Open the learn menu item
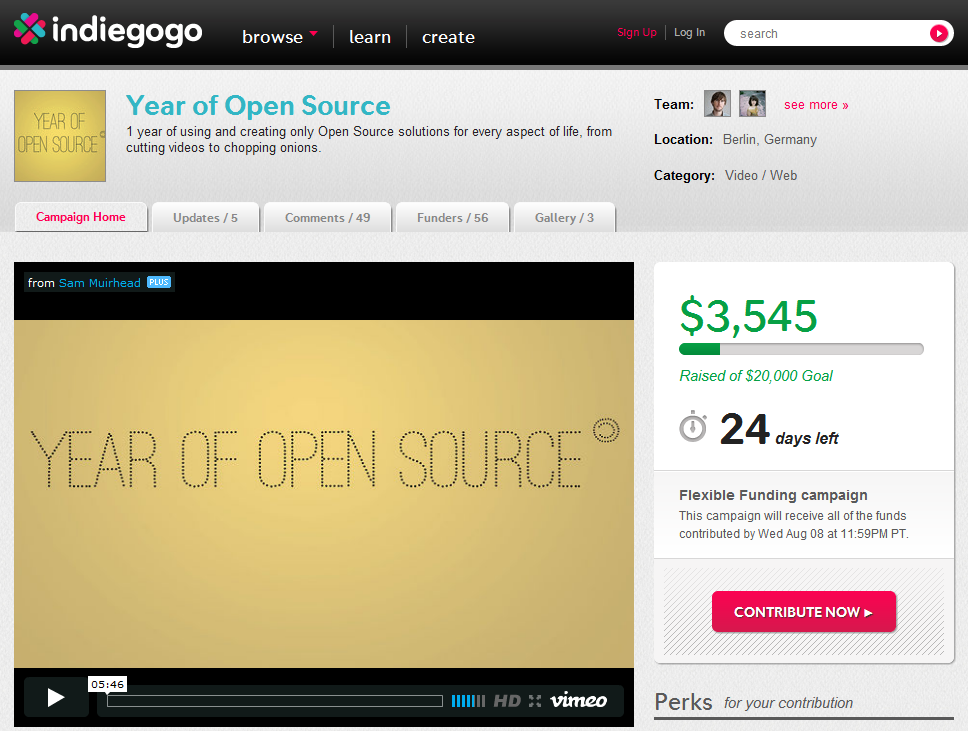This screenshot has height=731, width=968. [x=369, y=37]
